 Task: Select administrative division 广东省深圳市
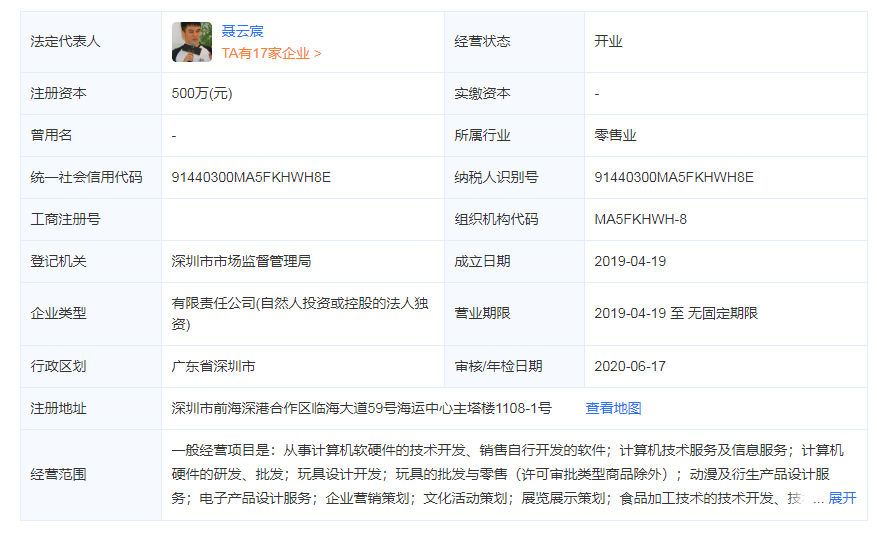point(213,366)
